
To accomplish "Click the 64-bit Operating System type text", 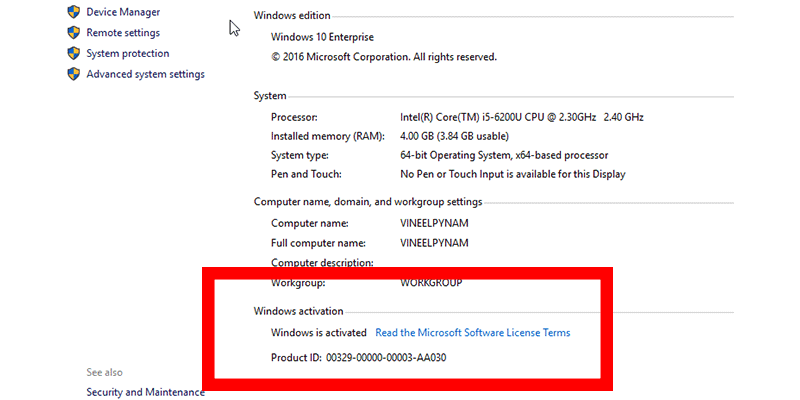I will [503, 155].
